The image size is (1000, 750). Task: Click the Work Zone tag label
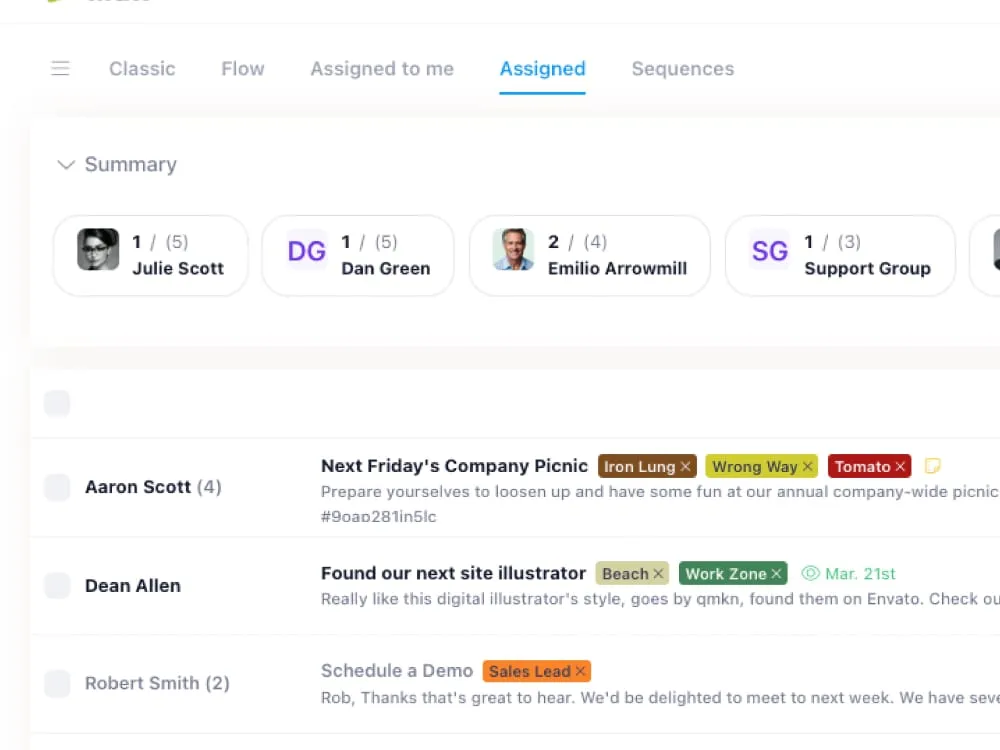coord(726,573)
